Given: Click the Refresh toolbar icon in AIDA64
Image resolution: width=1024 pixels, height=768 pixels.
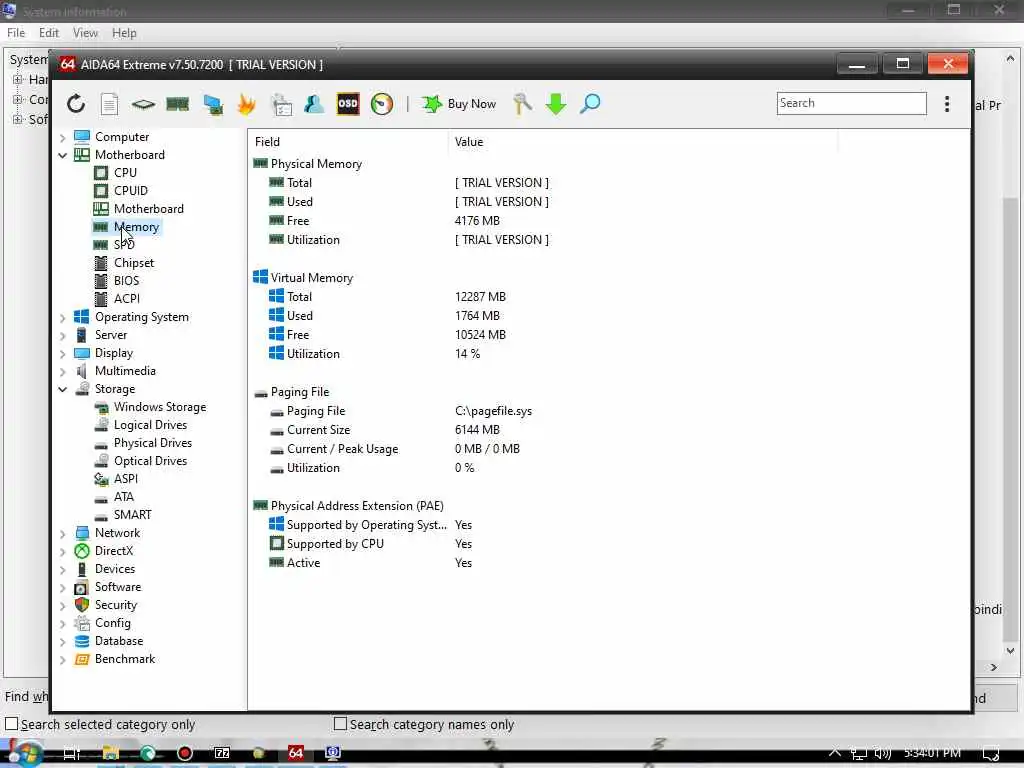Looking at the screenshot, I should 76,104.
